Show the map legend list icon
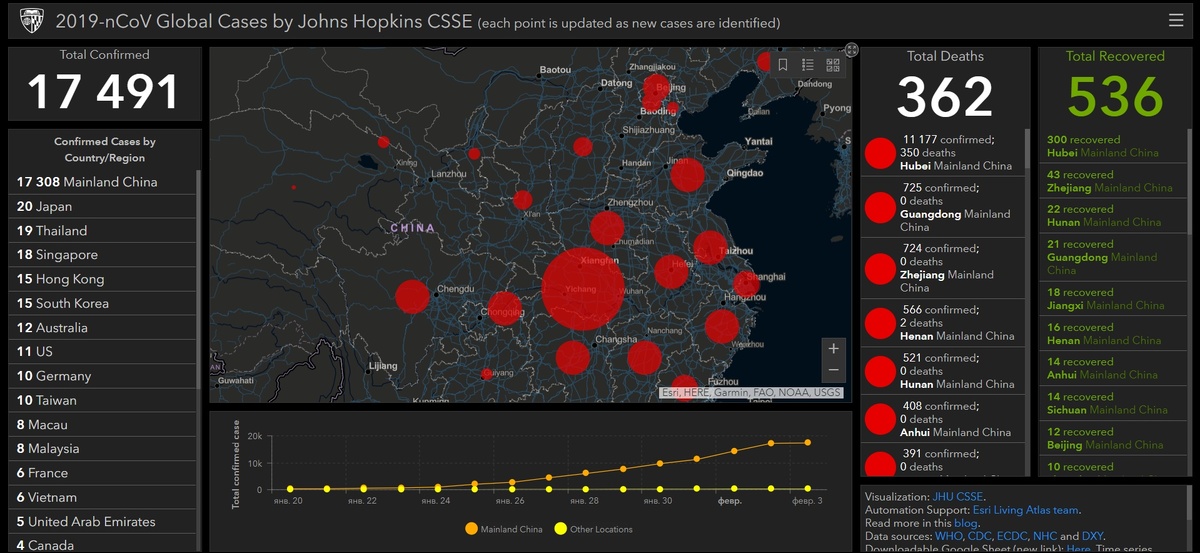Image resolution: width=1200 pixels, height=553 pixels. 808,65
